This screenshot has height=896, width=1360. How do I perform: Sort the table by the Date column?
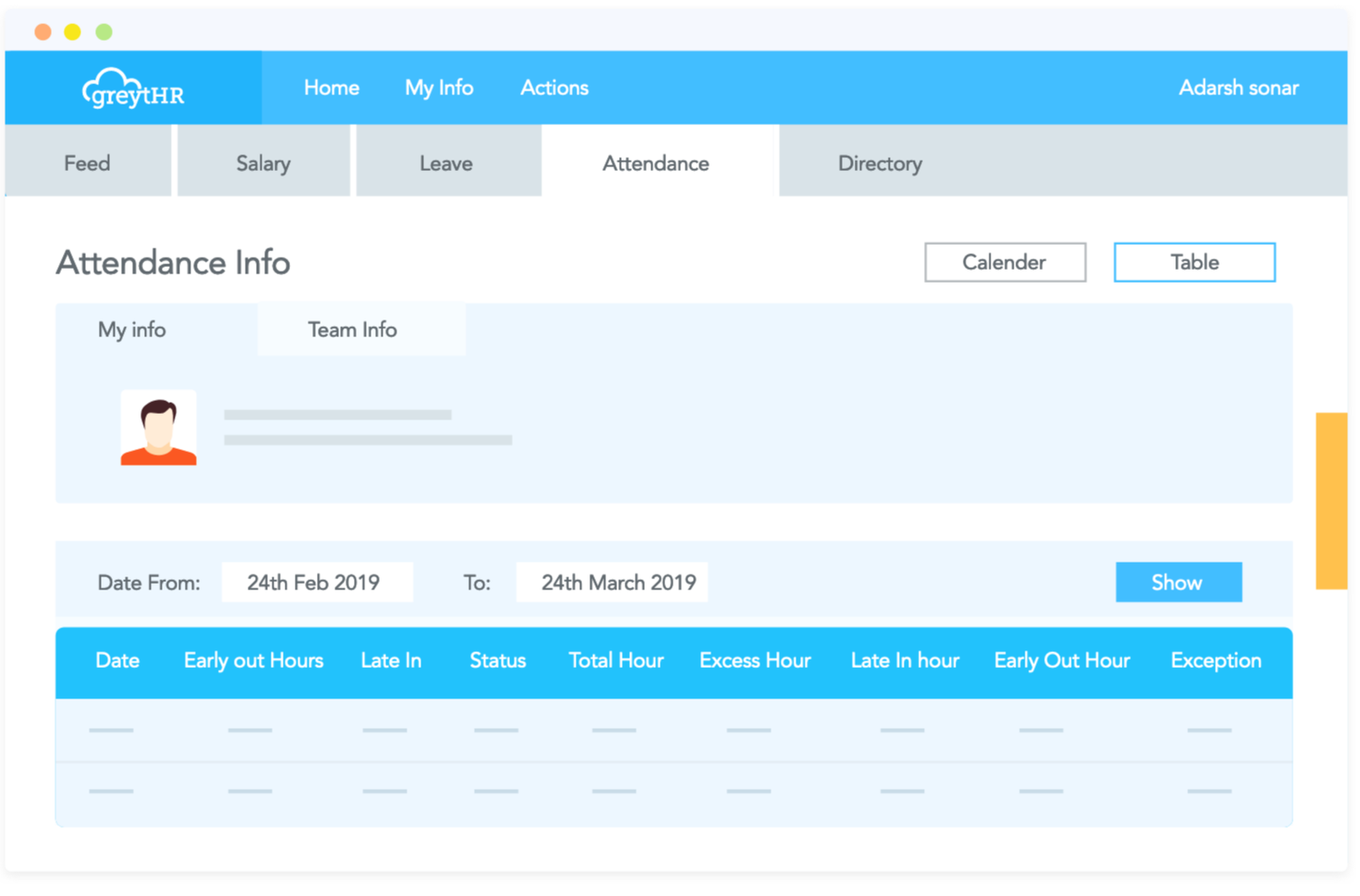point(117,661)
